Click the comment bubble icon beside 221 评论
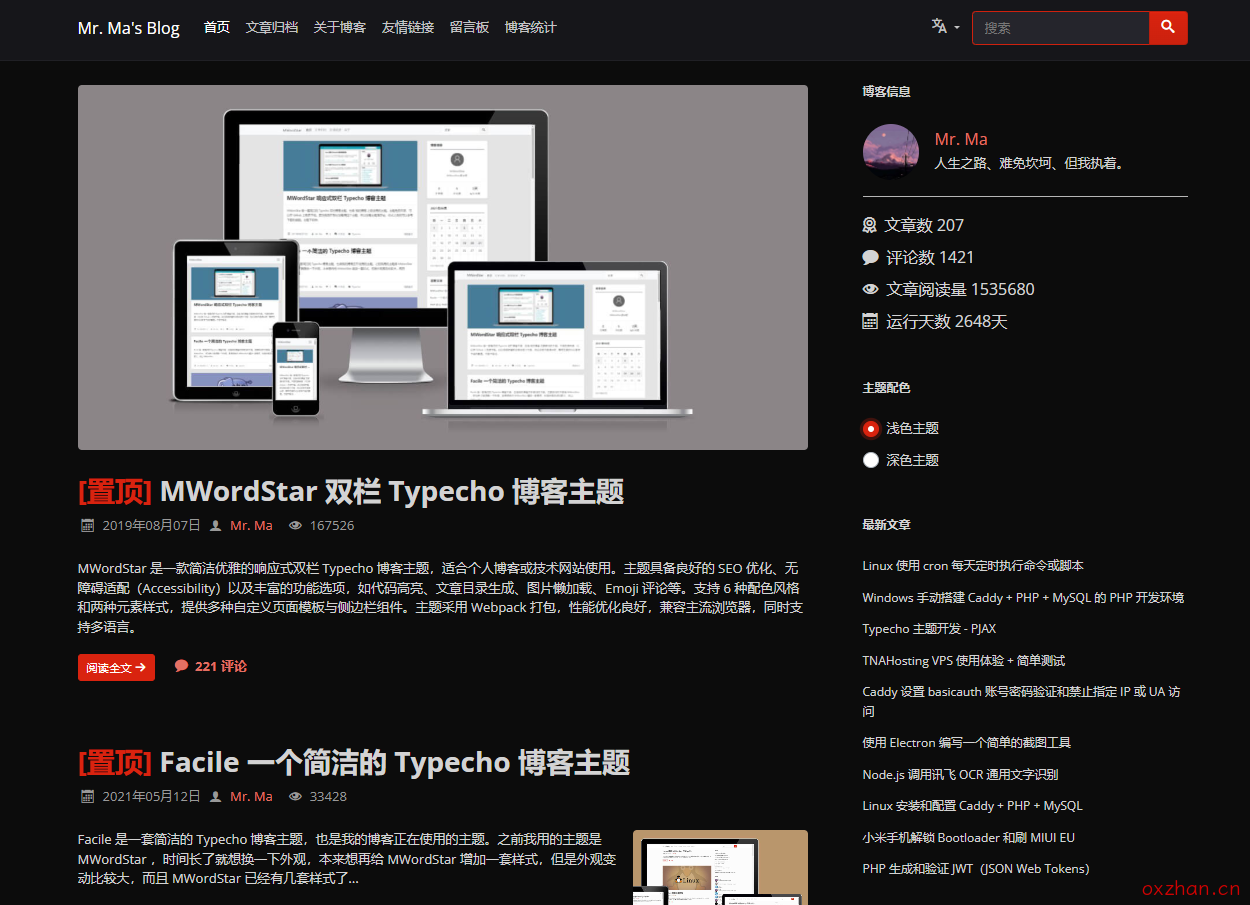Viewport: 1250px width, 905px height. (x=181, y=666)
